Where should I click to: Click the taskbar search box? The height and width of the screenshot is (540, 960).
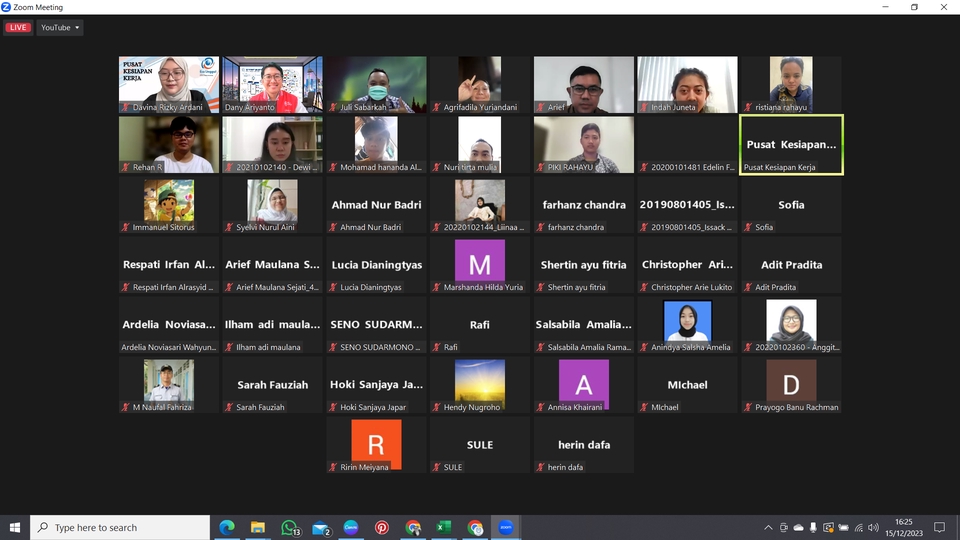pos(120,527)
